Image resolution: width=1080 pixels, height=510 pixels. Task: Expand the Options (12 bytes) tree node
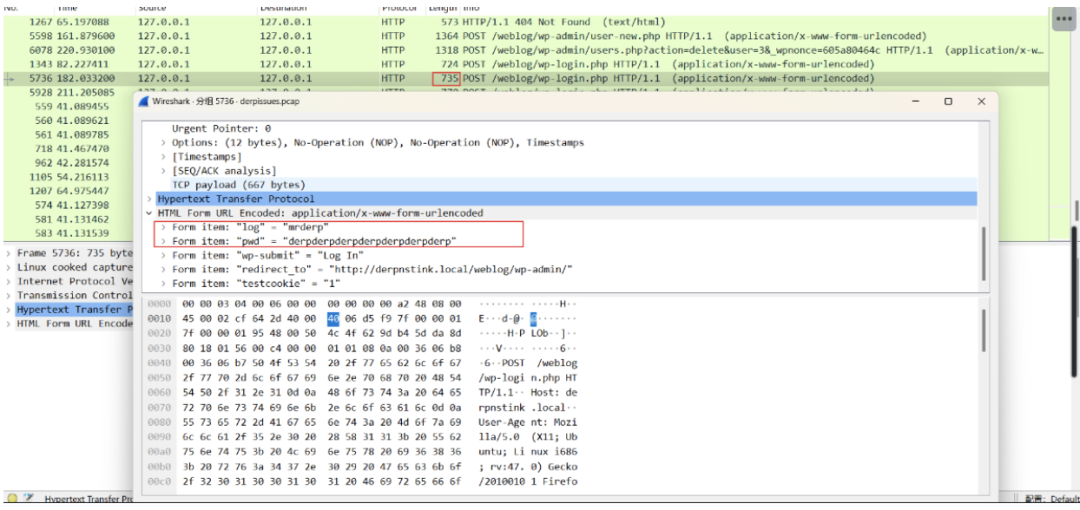(x=163, y=143)
